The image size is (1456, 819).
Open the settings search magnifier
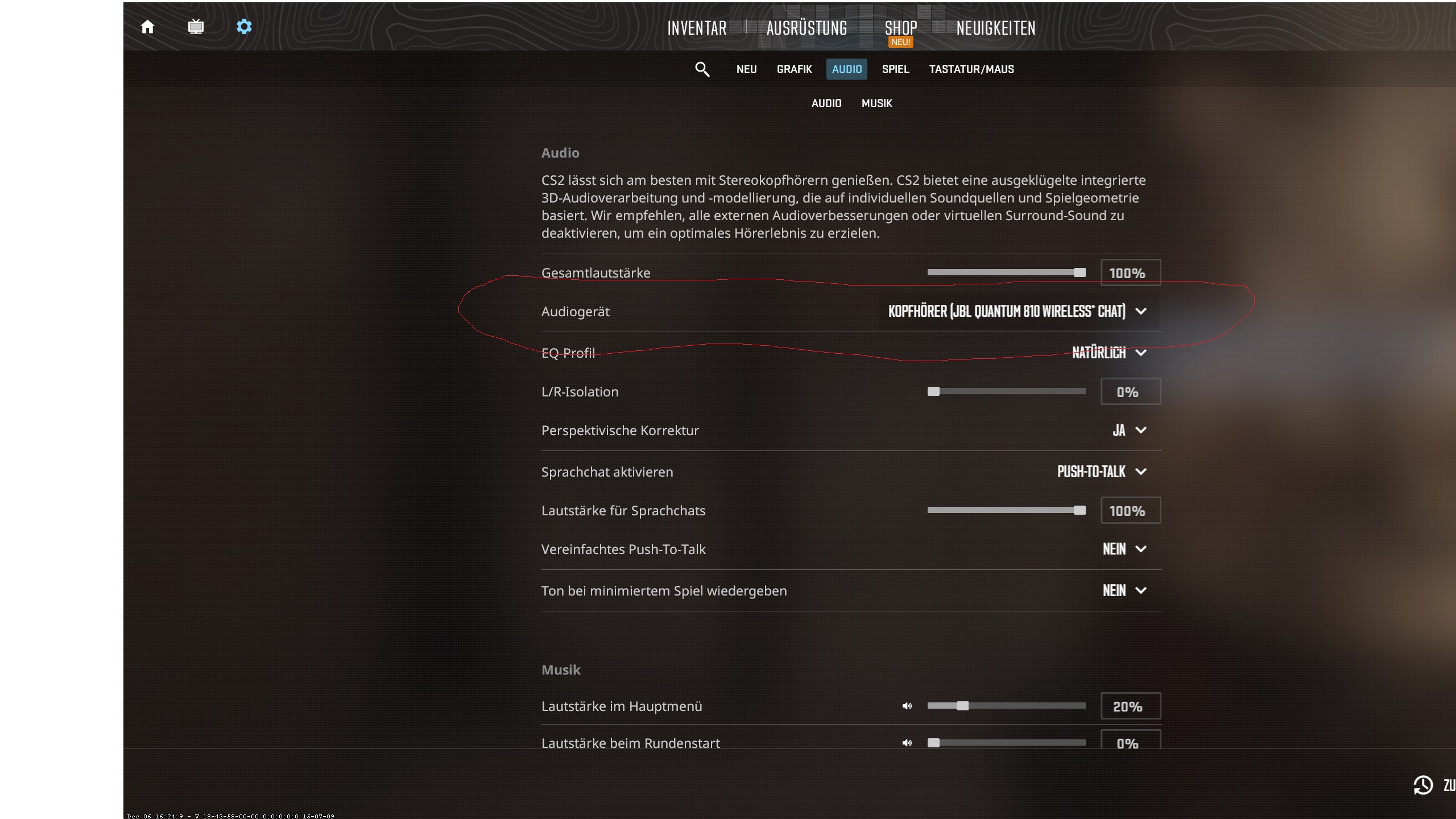coord(702,69)
